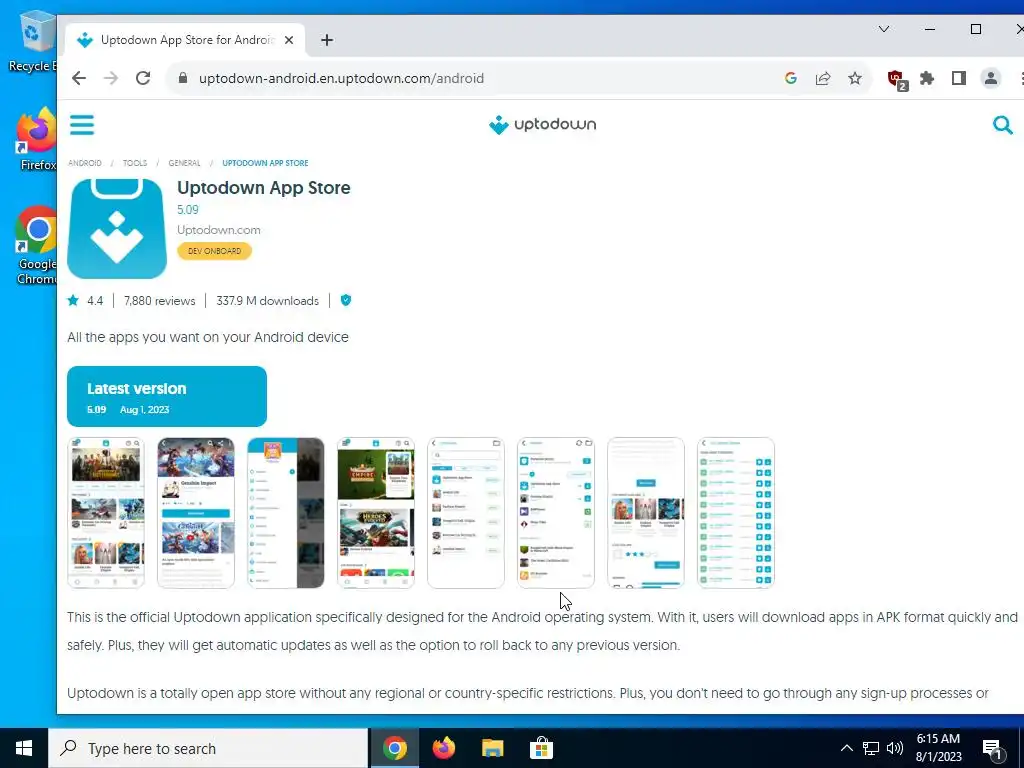Click the share page icon
This screenshot has width=1024, height=768.
point(823,78)
